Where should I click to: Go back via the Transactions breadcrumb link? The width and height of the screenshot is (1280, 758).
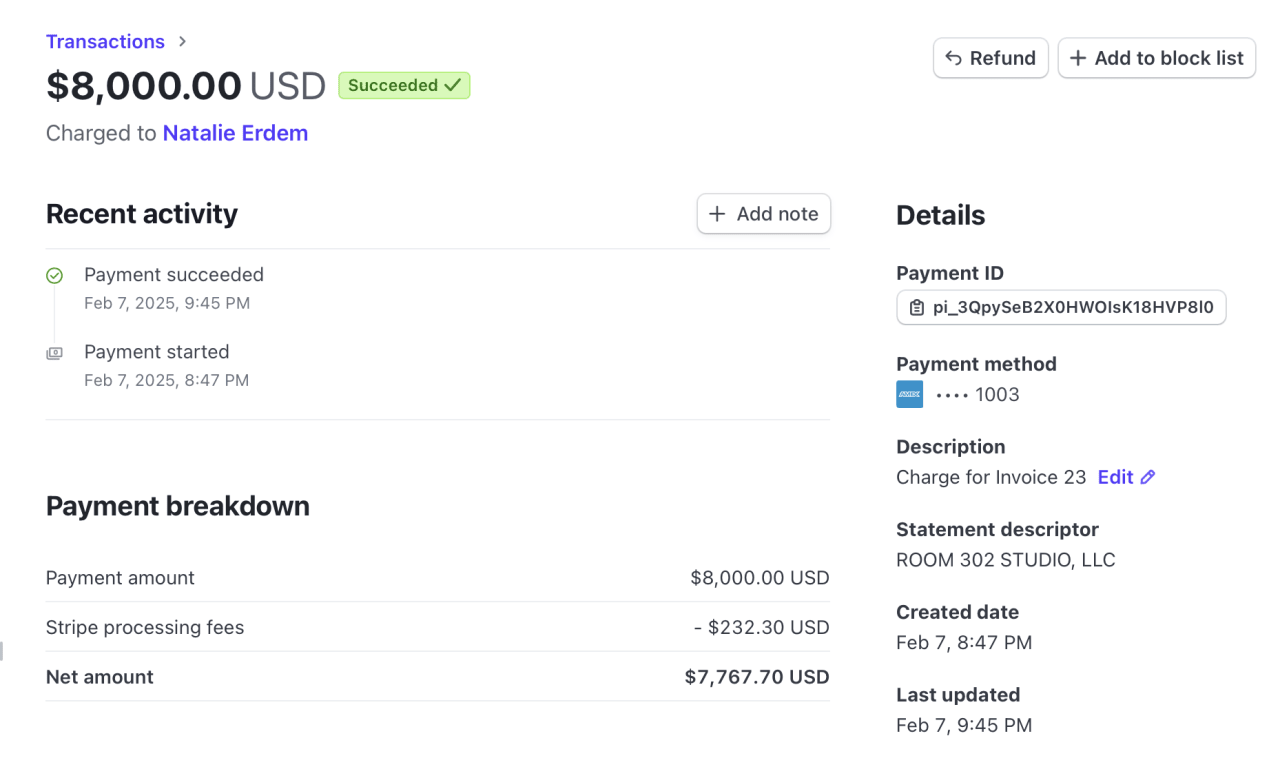click(104, 41)
